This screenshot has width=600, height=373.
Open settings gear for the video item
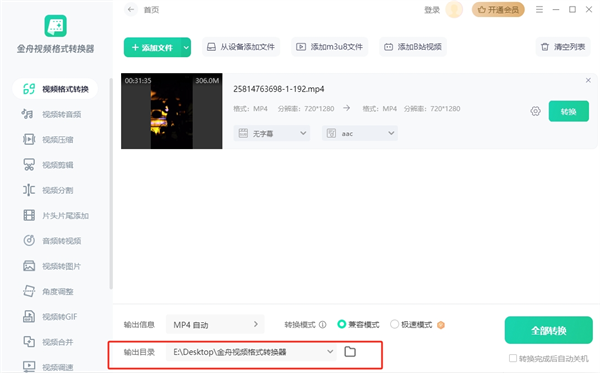(x=535, y=111)
